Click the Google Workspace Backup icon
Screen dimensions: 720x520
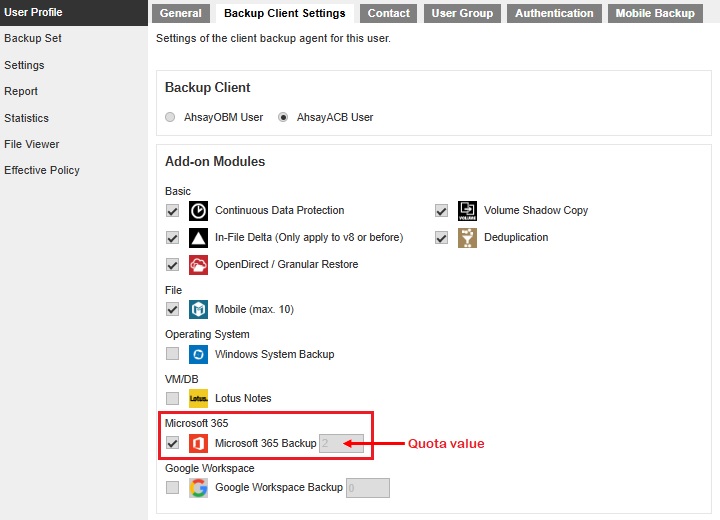199,487
